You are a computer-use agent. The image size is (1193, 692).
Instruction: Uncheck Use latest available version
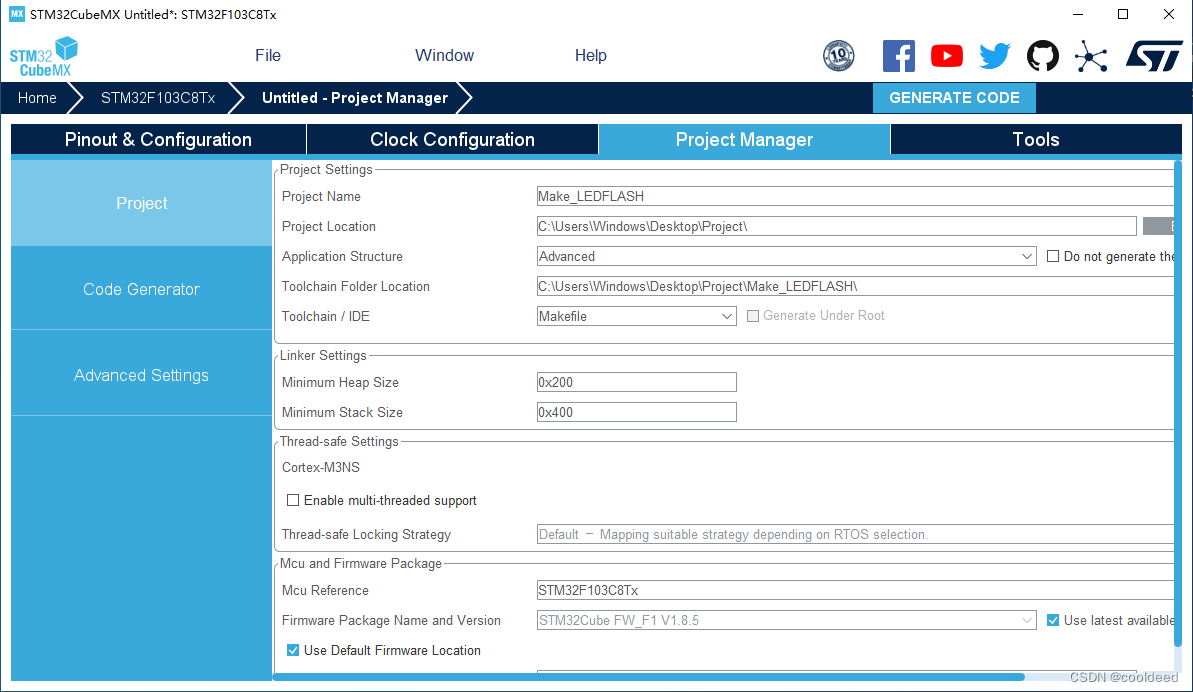coord(1053,621)
